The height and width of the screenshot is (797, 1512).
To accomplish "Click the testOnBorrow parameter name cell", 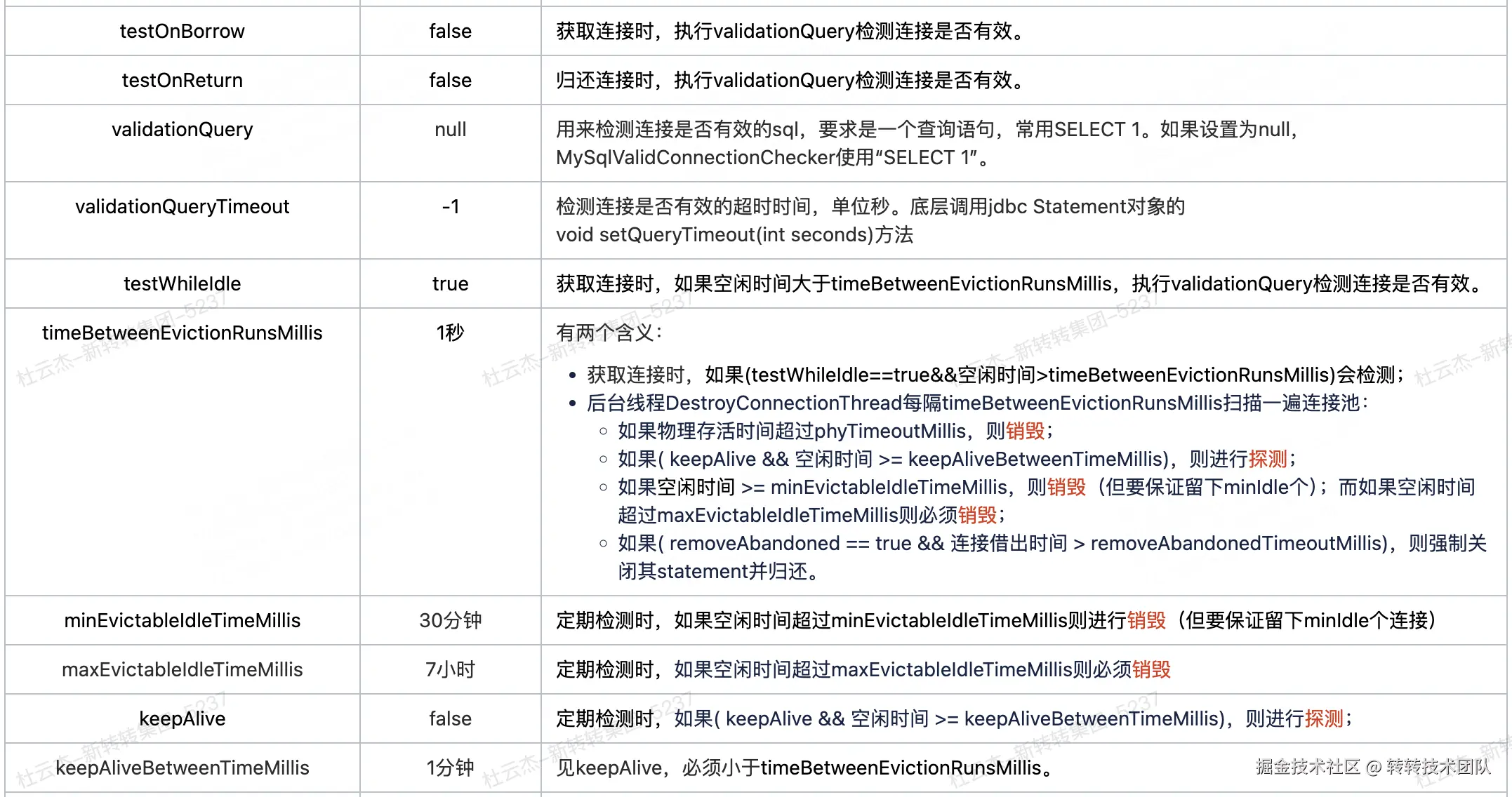I will coord(182,32).
